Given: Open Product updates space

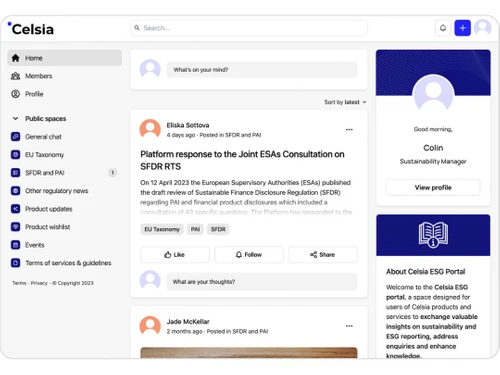Looking at the screenshot, I should click(65, 209).
